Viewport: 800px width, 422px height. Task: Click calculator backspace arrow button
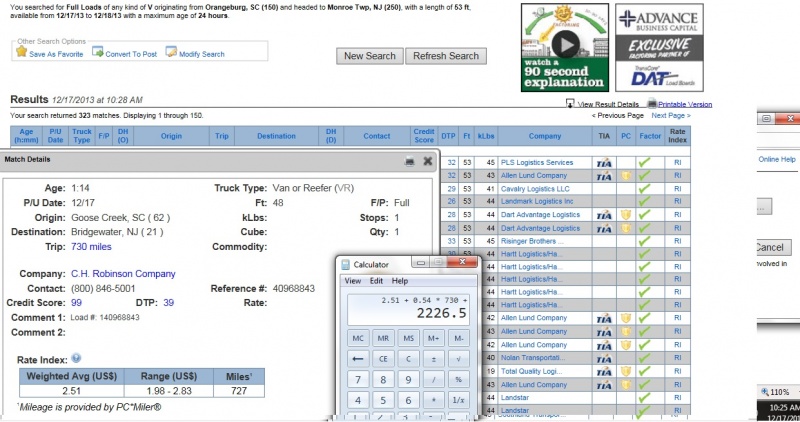coord(358,359)
